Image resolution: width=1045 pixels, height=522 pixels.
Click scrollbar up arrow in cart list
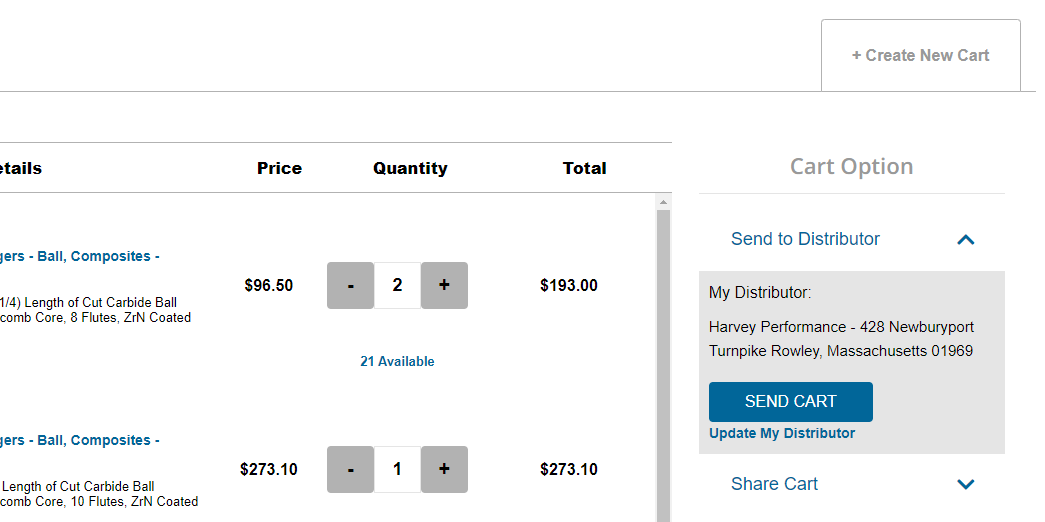[663, 202]
